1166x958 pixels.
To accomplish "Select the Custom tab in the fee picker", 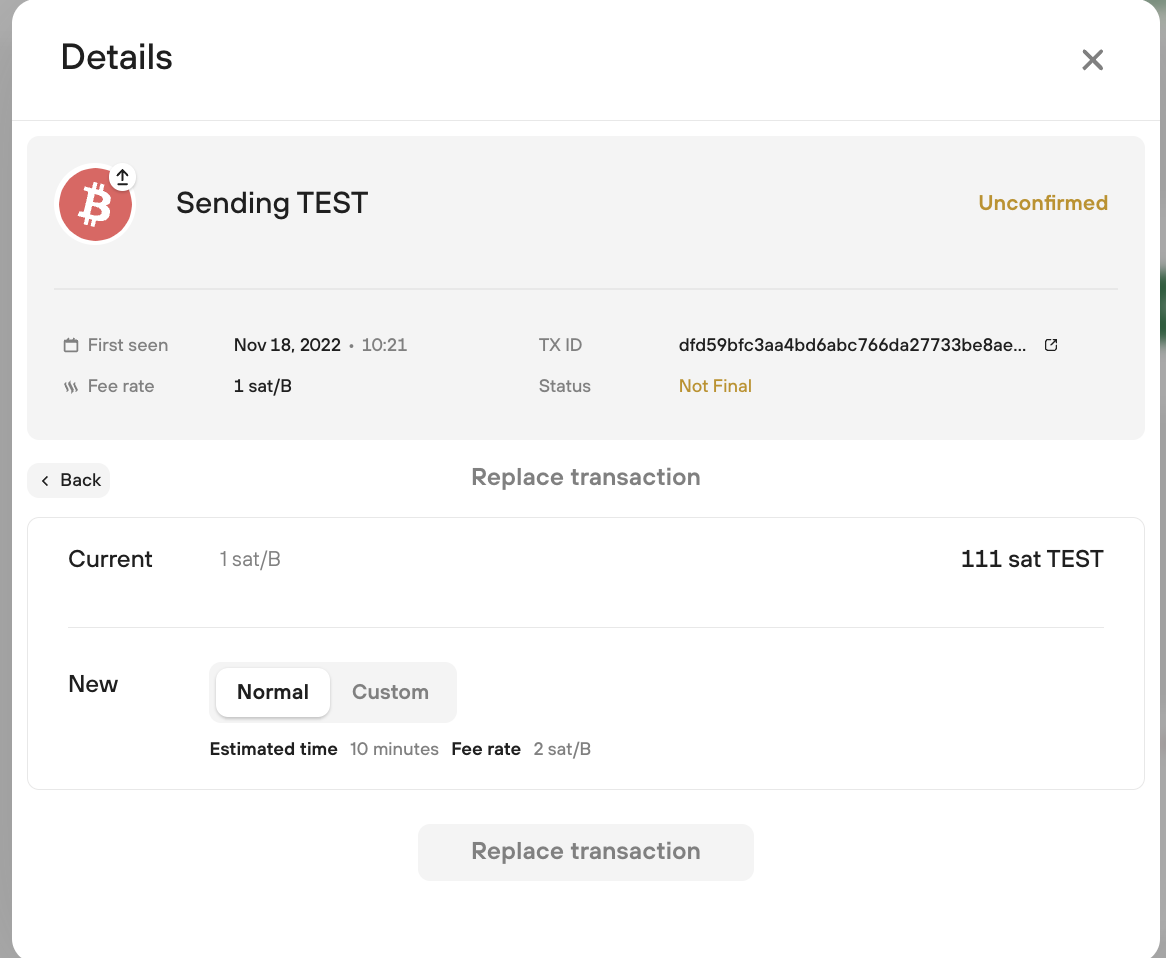I will pyautogui.click(x=390, y=692).
